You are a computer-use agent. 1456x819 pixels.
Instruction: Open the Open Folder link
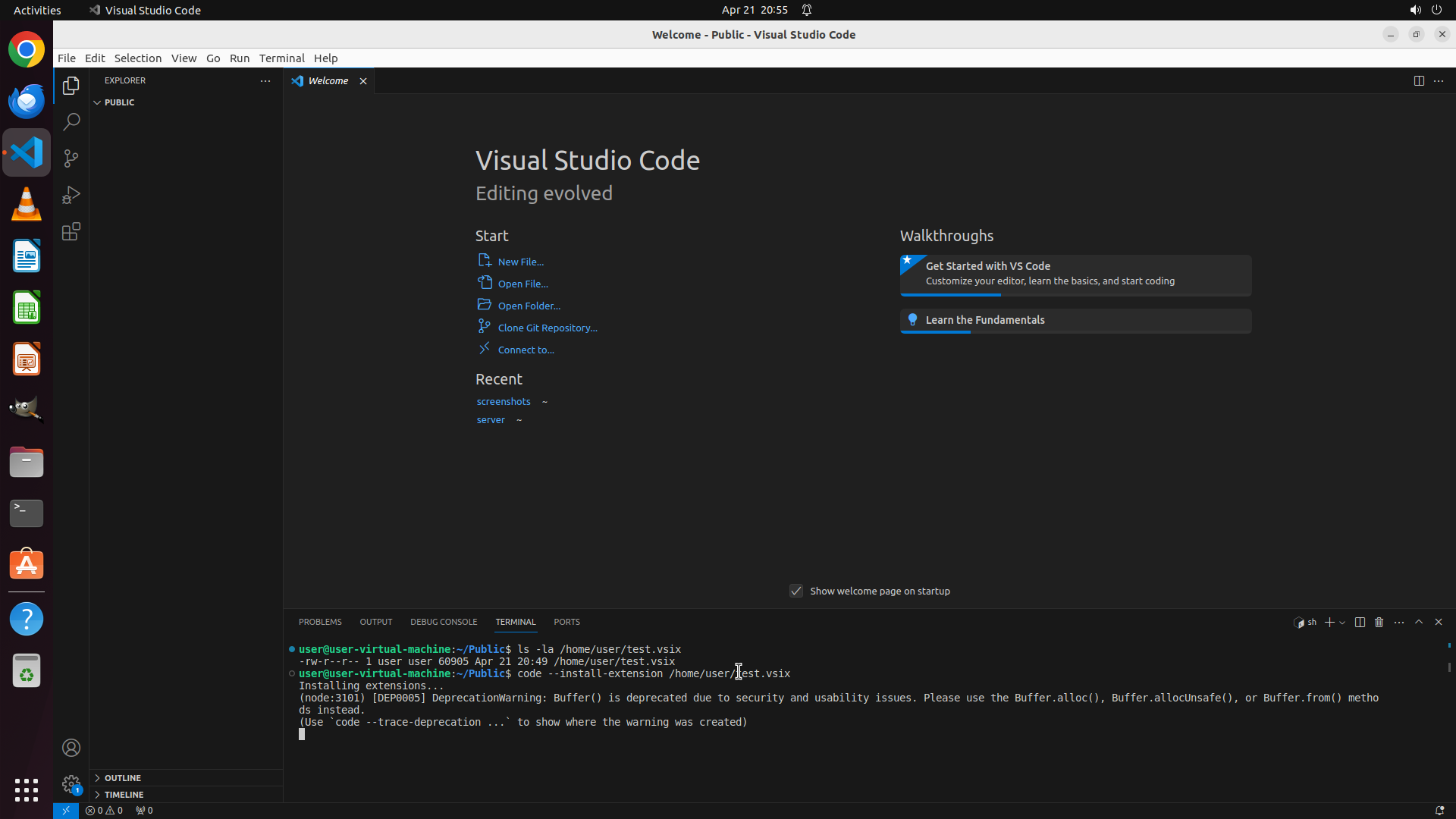pyautogui.click(x=529, y=306)
